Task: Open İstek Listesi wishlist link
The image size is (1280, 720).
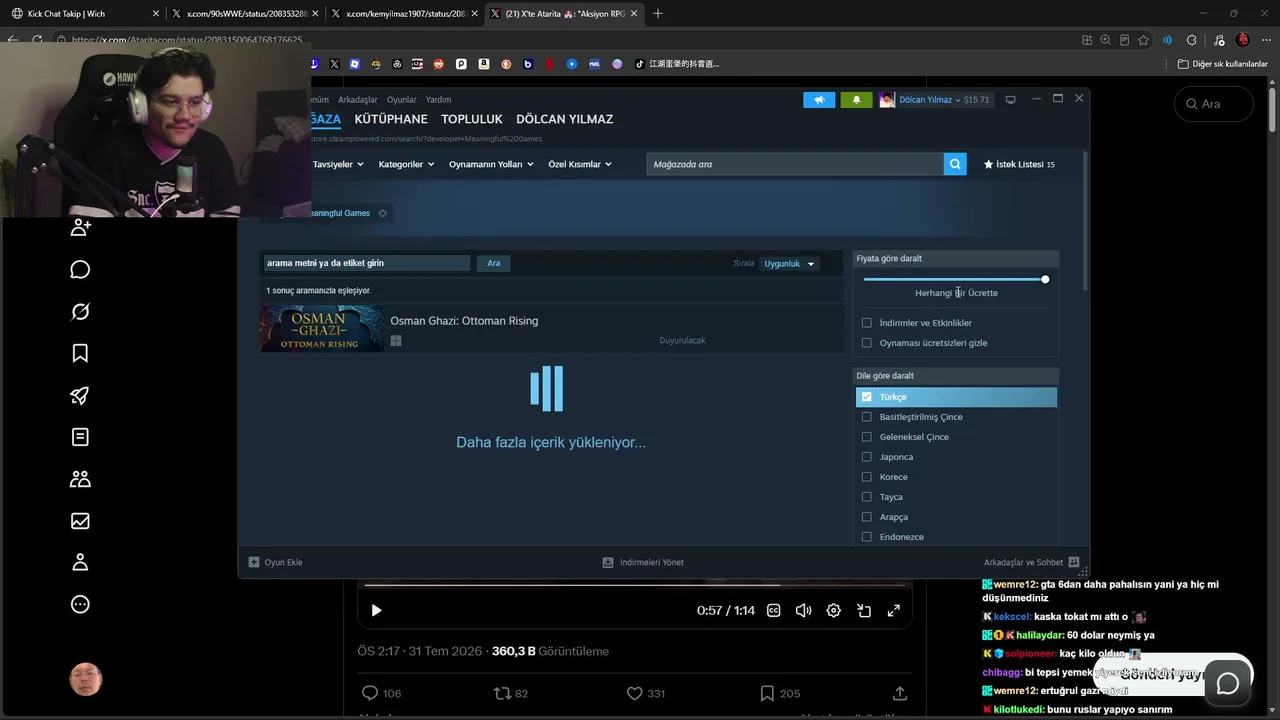Action: (1019, 164)
